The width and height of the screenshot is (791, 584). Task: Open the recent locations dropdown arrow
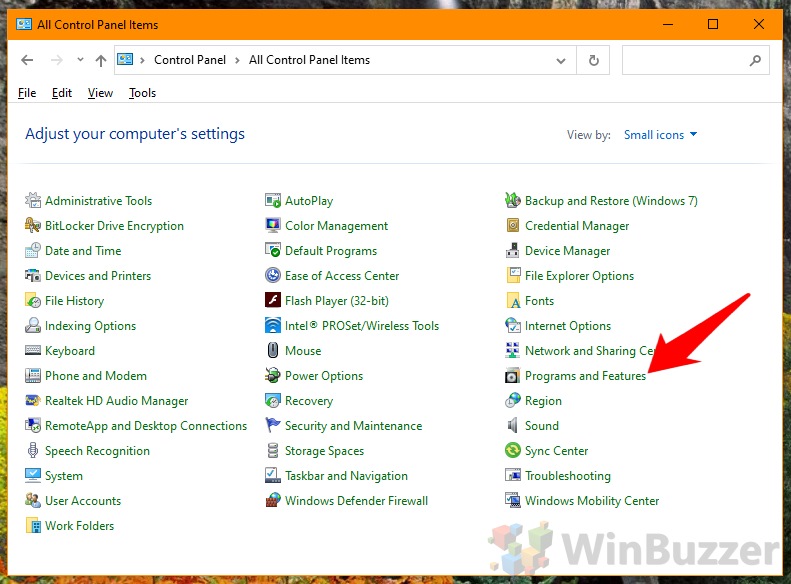[x=80, y=60]
